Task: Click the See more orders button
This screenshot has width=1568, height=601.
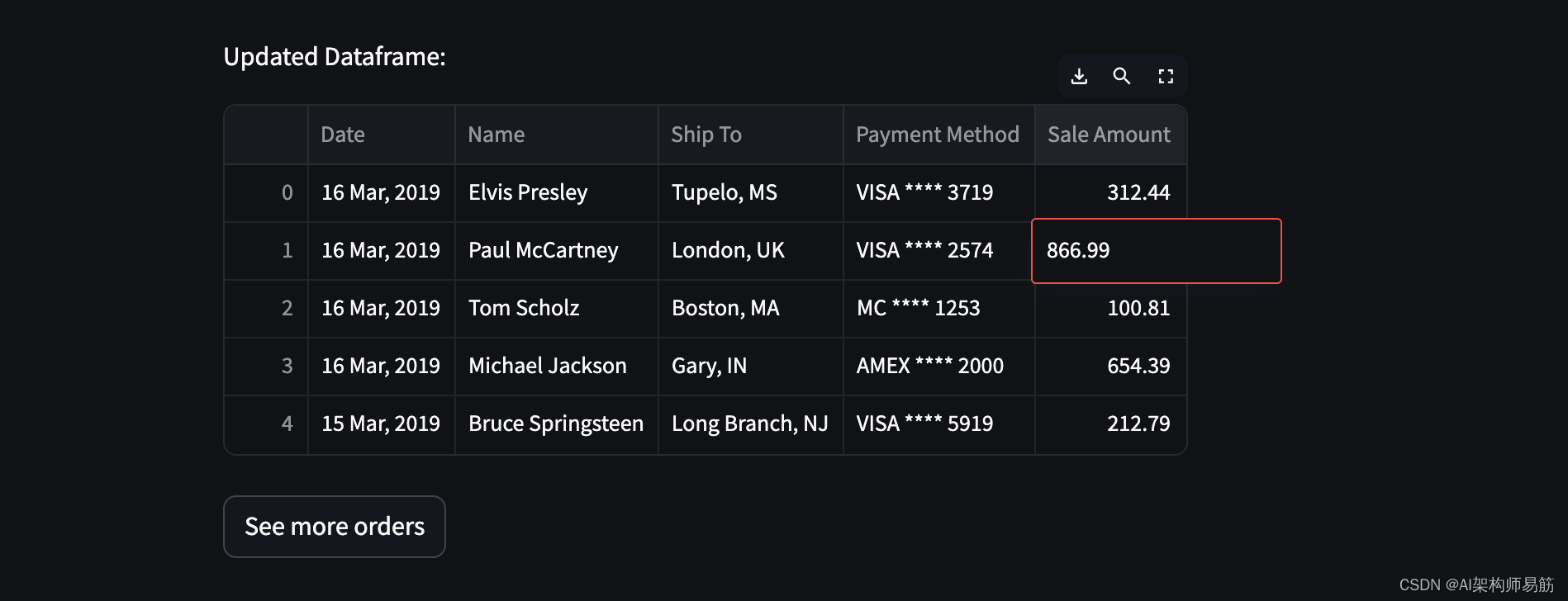Action: point(335,527)
